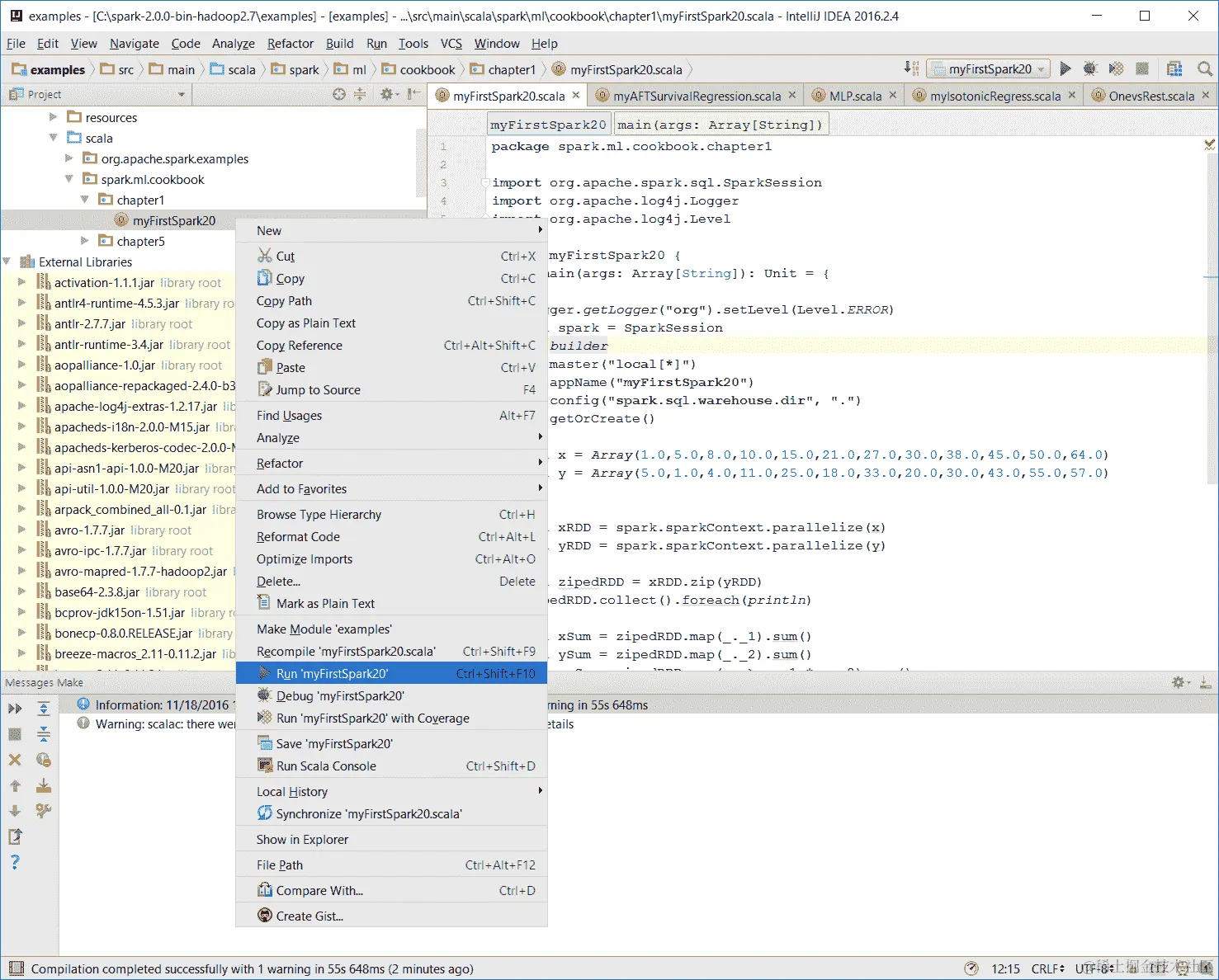Click the 'chapter1' breadcrumb
Image resolution: width=1219 pixels, height=980 pixels.
pos(503,69)
